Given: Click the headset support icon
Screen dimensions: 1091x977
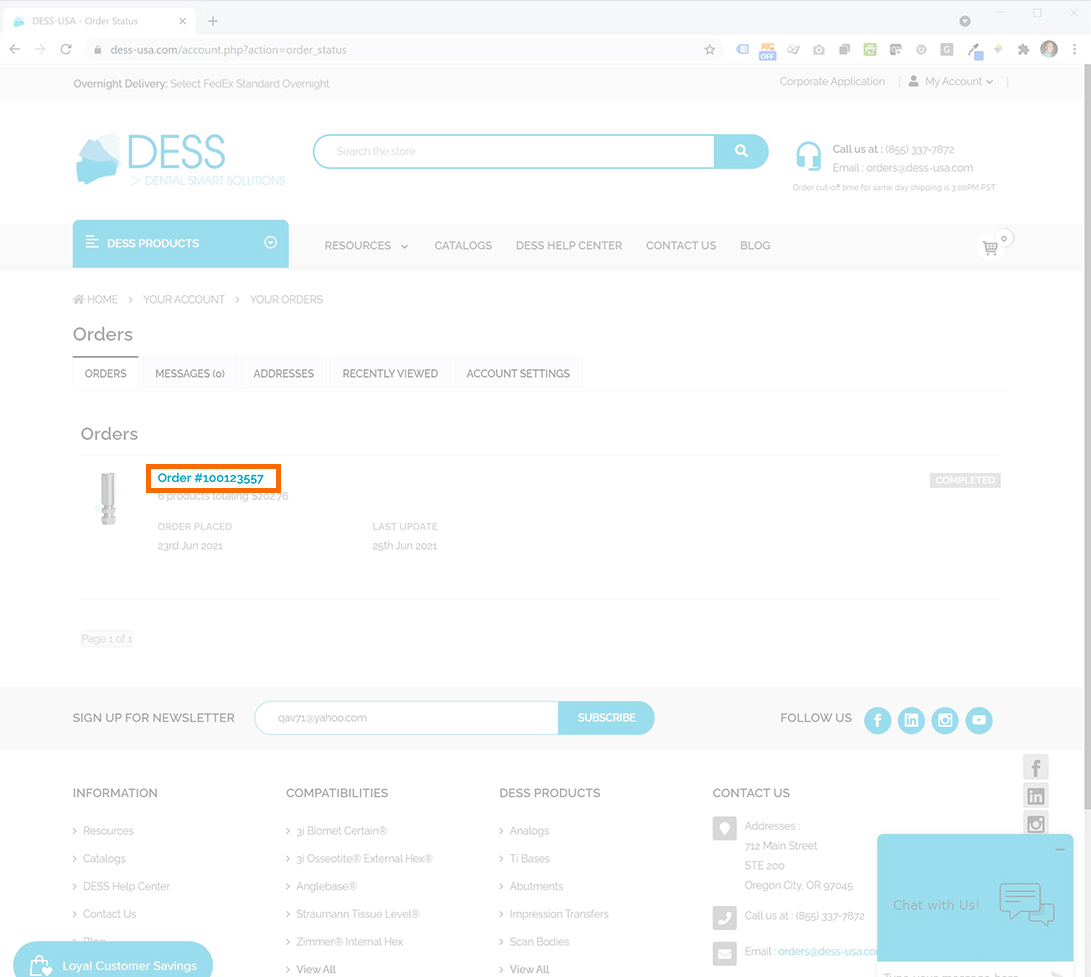Looking at the screenshot, I should point(809,155).
